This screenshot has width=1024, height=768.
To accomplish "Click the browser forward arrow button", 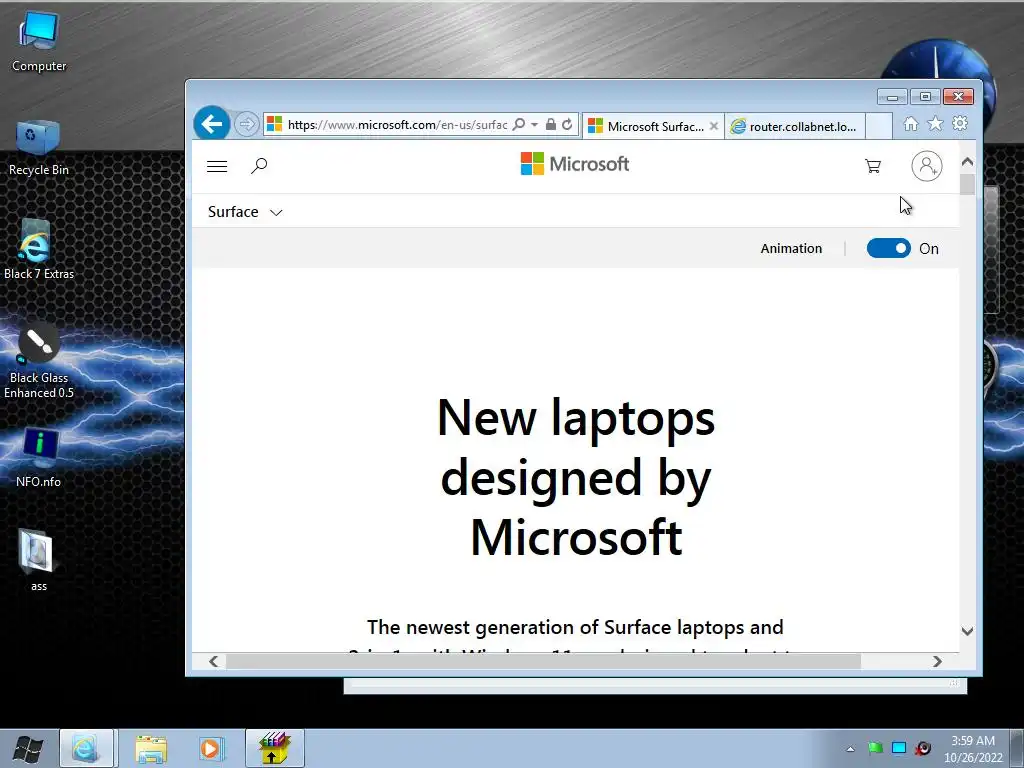I will [246, 124].
